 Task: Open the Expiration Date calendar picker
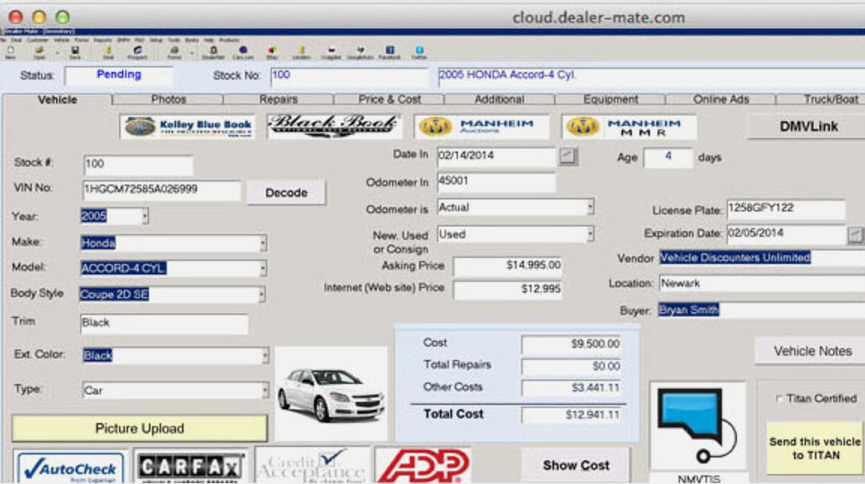[855, 235]
